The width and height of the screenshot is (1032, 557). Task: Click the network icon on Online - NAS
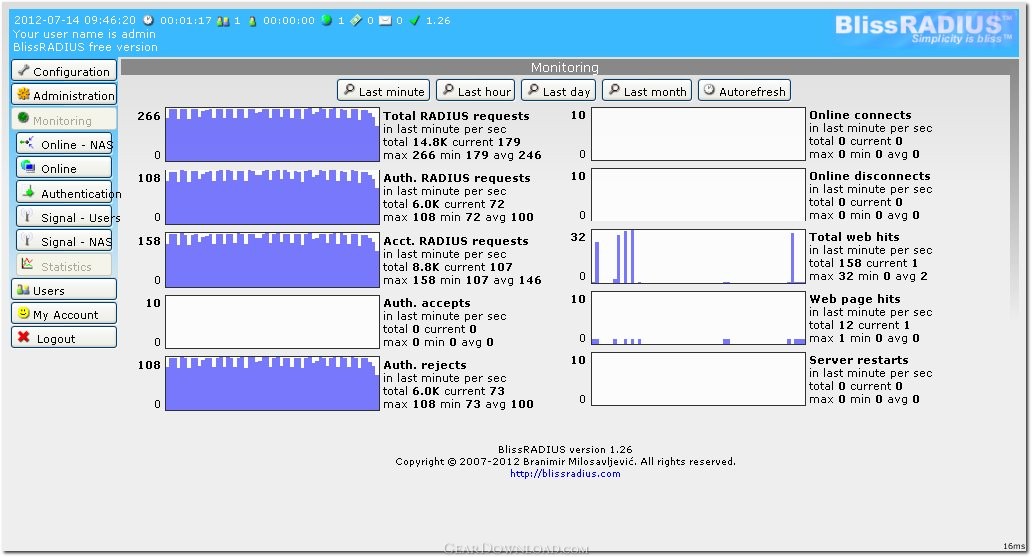point(28,142)
